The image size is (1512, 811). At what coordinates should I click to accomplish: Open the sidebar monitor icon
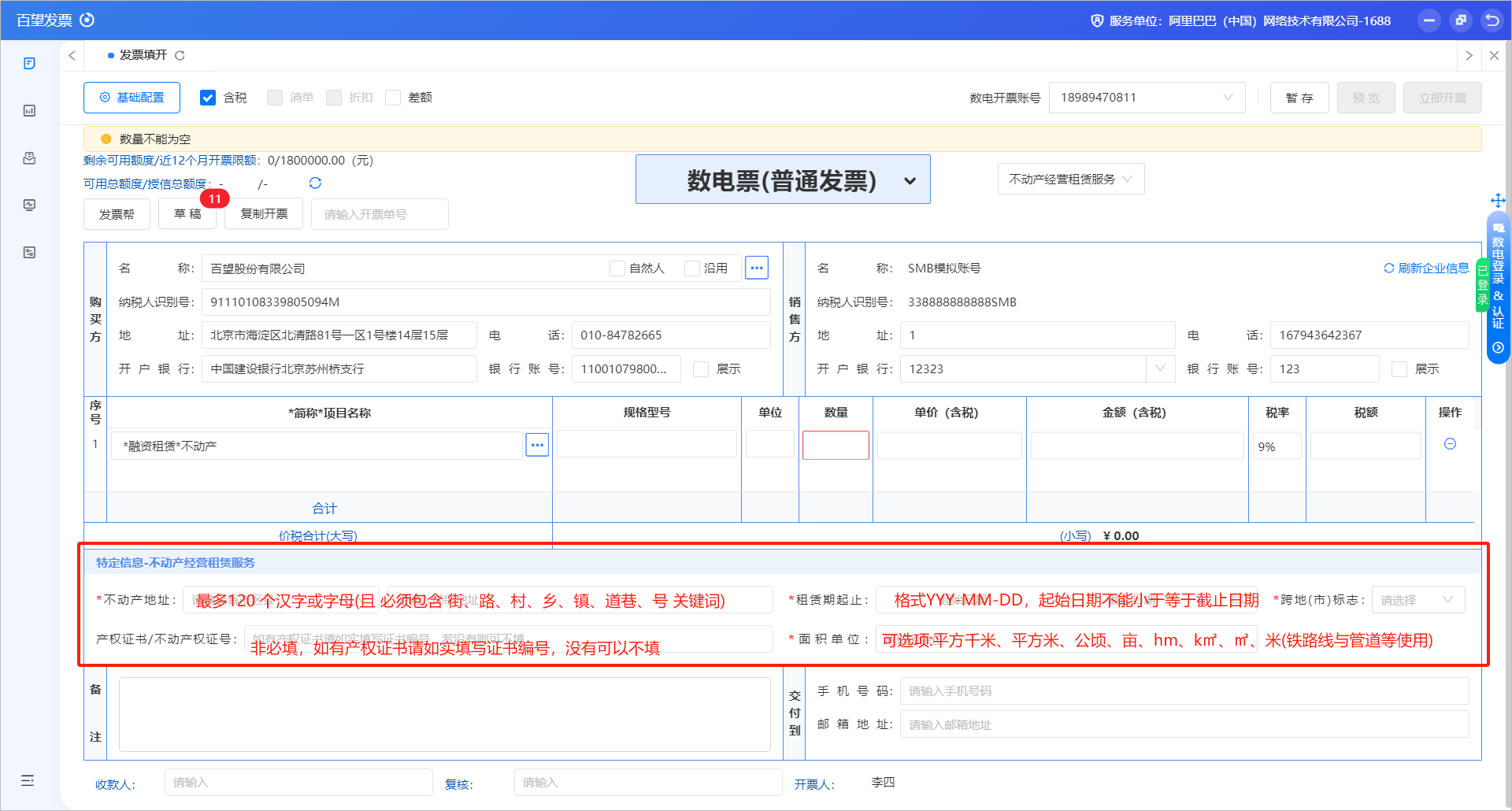click(29, 205)
